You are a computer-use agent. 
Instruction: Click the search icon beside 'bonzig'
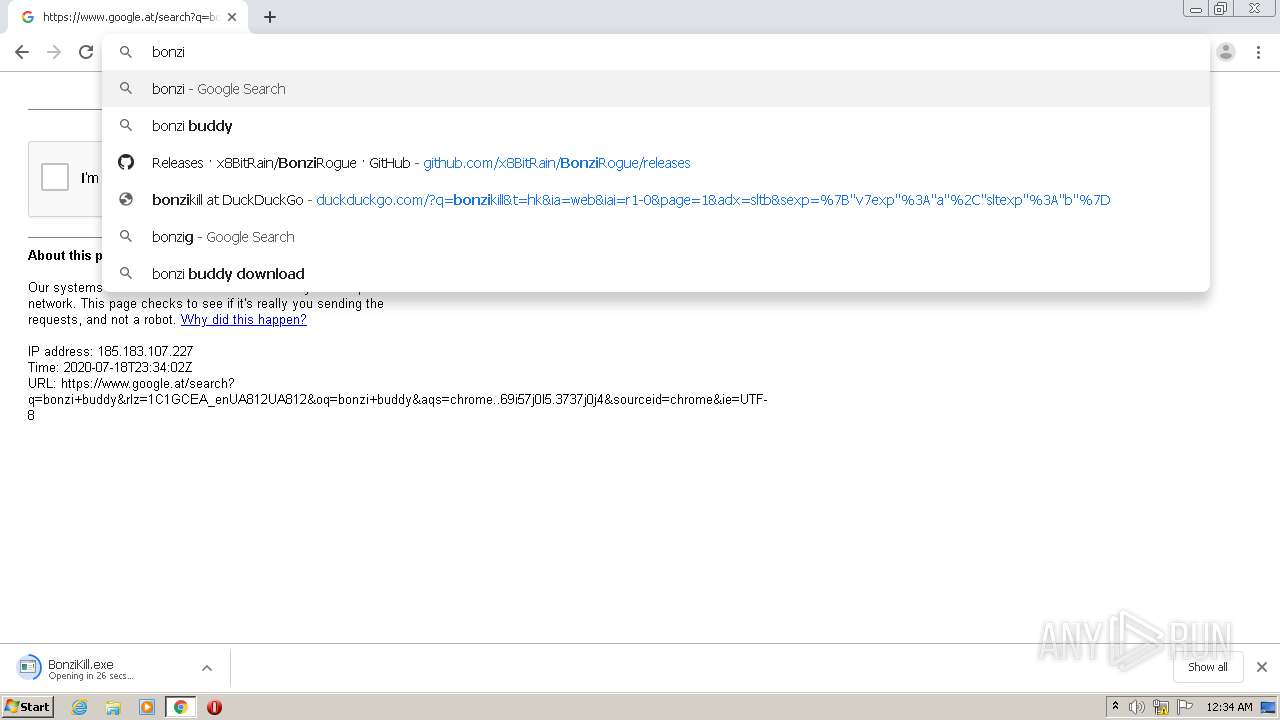pos(126,236)
